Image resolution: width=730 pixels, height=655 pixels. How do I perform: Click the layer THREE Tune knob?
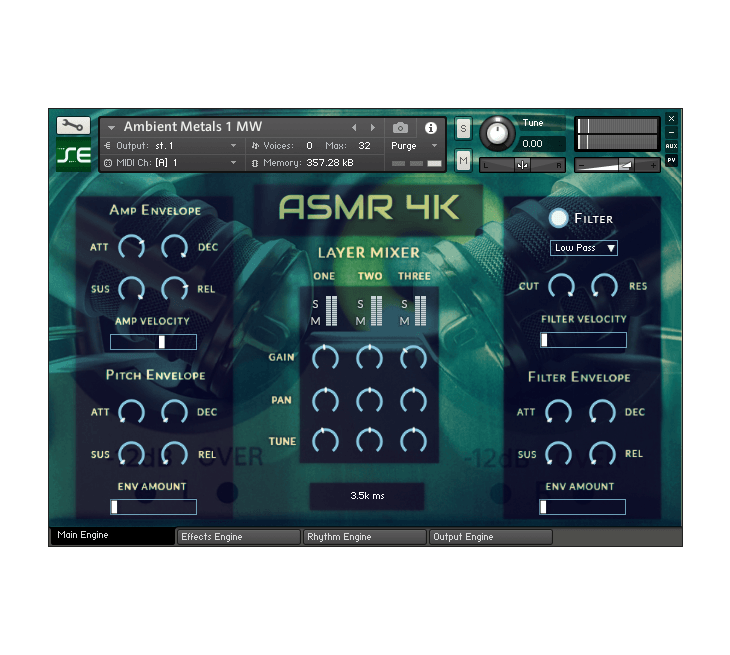click(x=413, y=441)
